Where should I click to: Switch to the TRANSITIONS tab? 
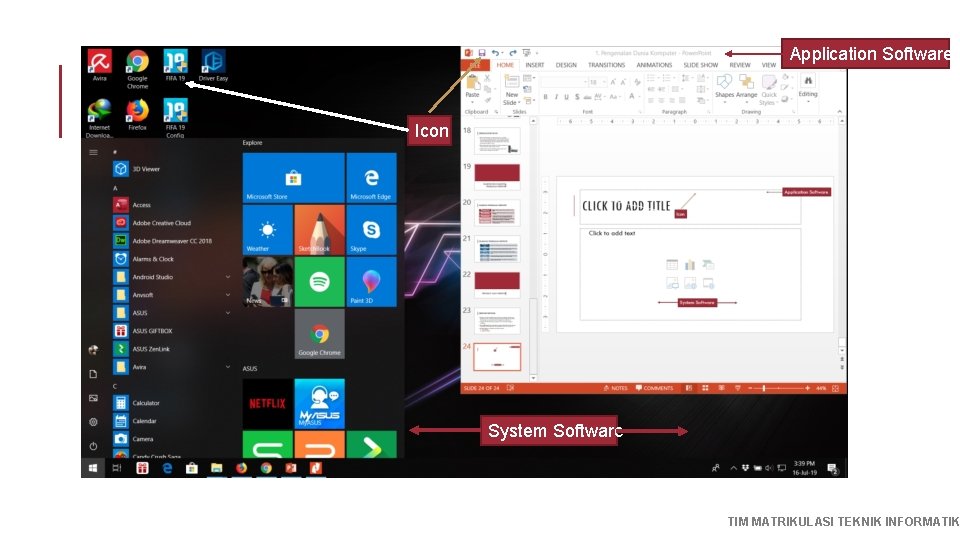[606, 65]
